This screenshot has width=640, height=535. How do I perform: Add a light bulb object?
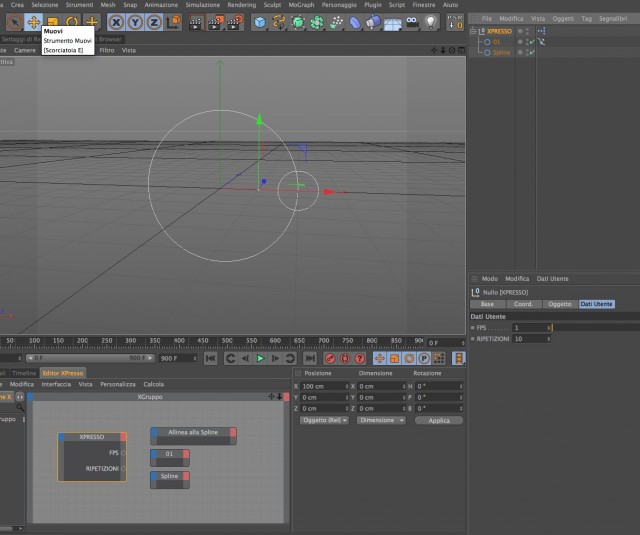(x=431, y=22)
